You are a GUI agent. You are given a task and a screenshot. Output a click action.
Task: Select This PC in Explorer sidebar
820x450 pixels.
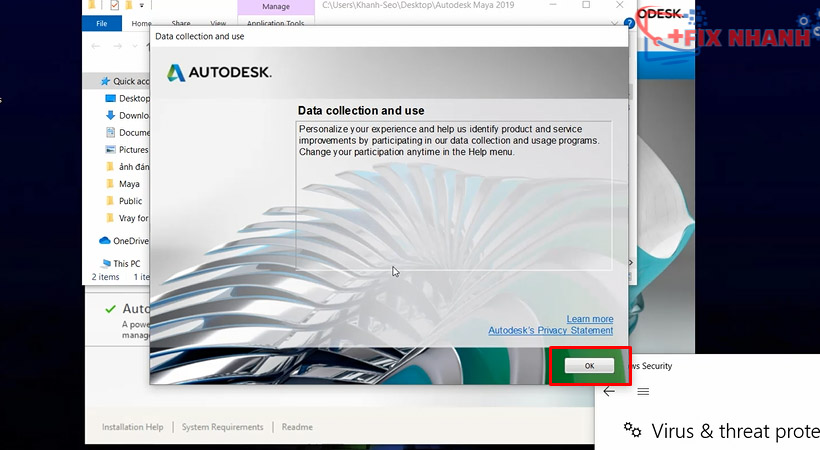coord(121,263)
